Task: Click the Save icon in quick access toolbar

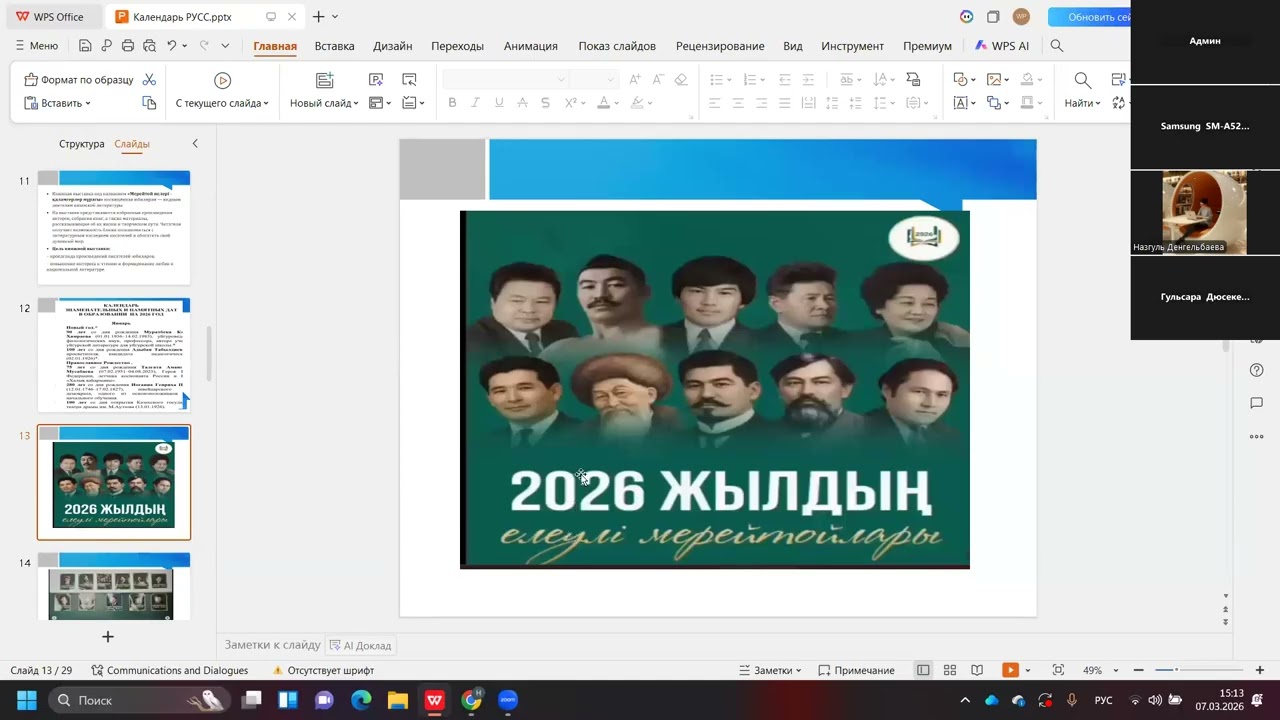Action: (85, 46)
